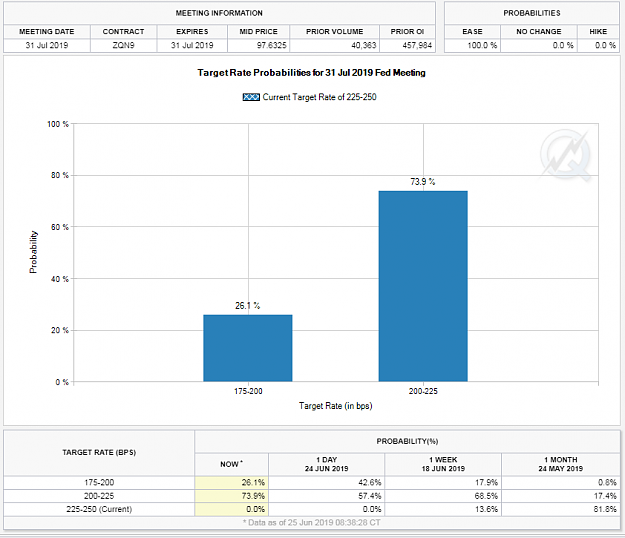625x538 pixels.
Task: Click the NO CHANGE probability header
Action: [539, 31]
